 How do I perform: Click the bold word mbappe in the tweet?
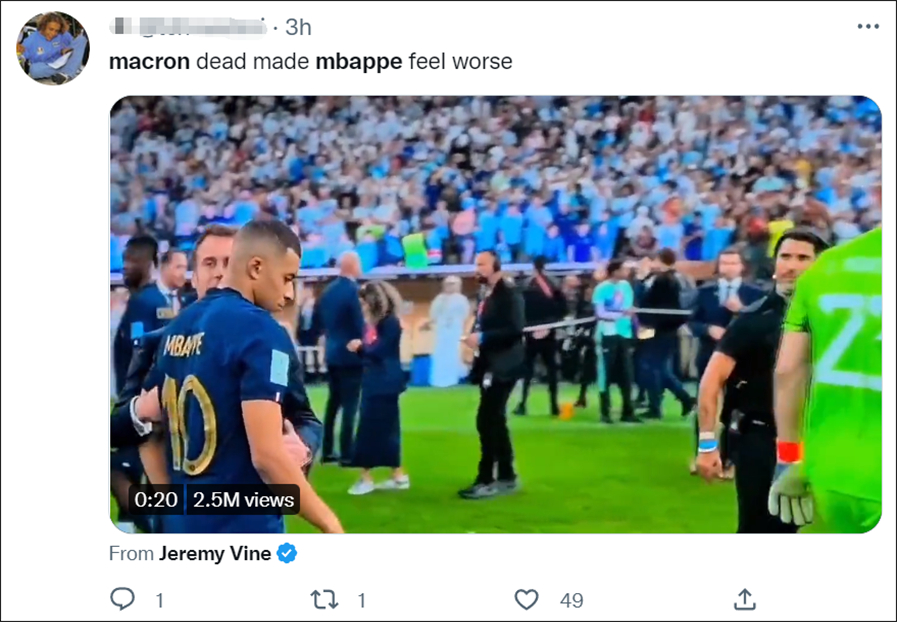click(x=358, y=61)
